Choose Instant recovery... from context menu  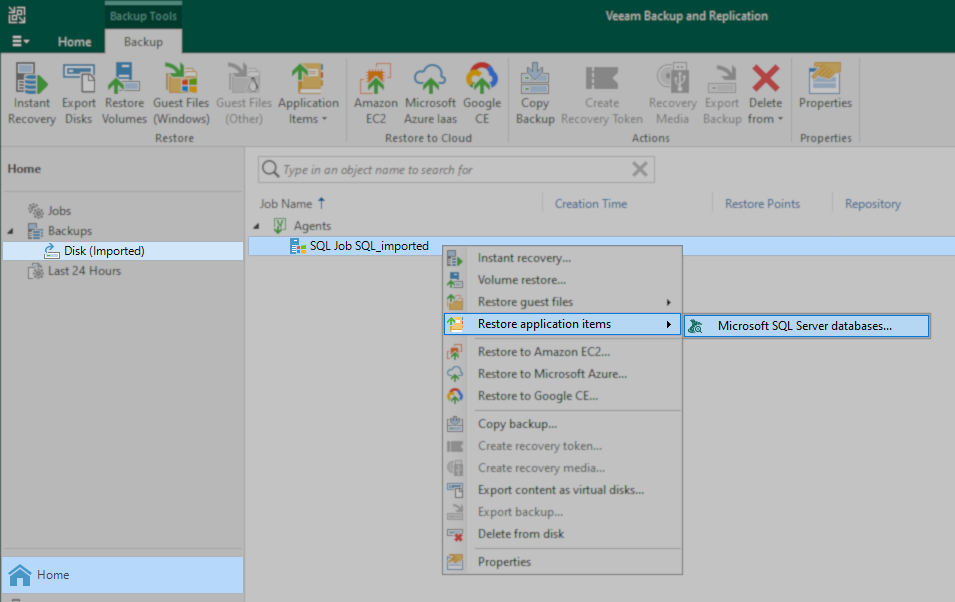point(562,258)
